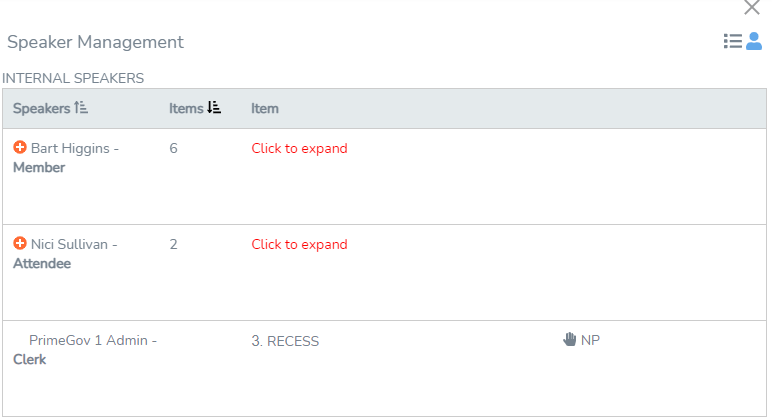Close the Speaker Management panel
Image resolution: width=772 pixels, height=418 pixels.
click(752, 7)
